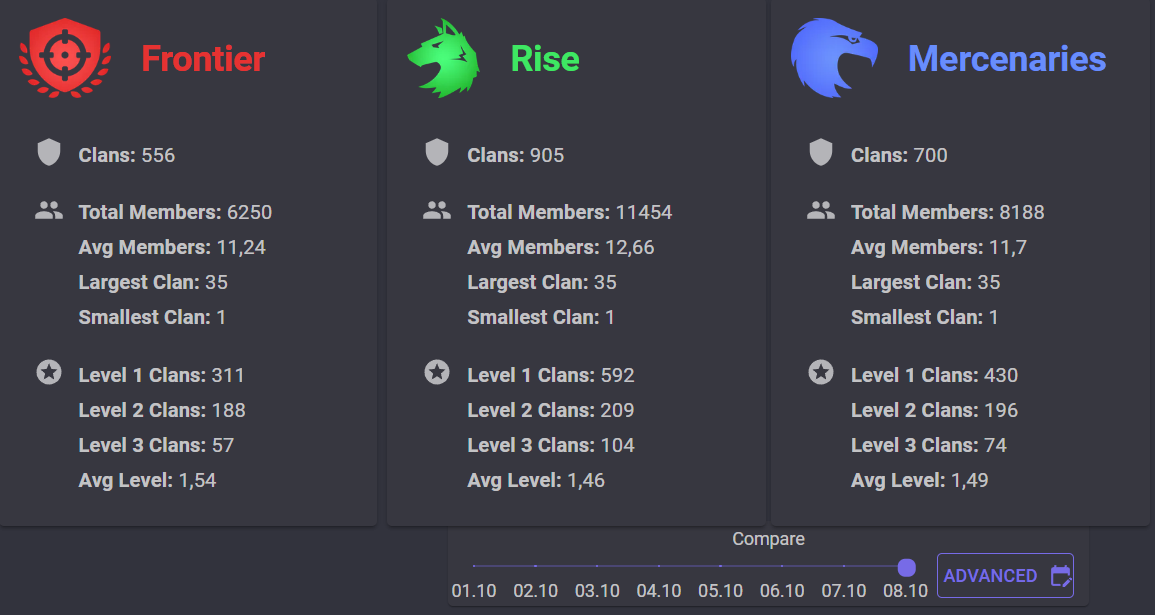
Task: Click the Frontier faction title
Action: [x=203, y=59]
